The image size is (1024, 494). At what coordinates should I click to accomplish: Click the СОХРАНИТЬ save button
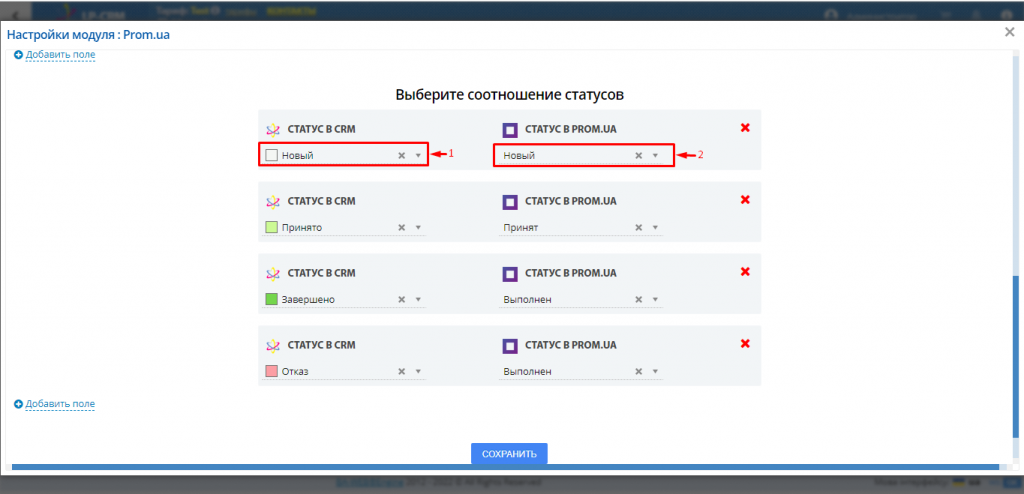[x=509, y=453]
